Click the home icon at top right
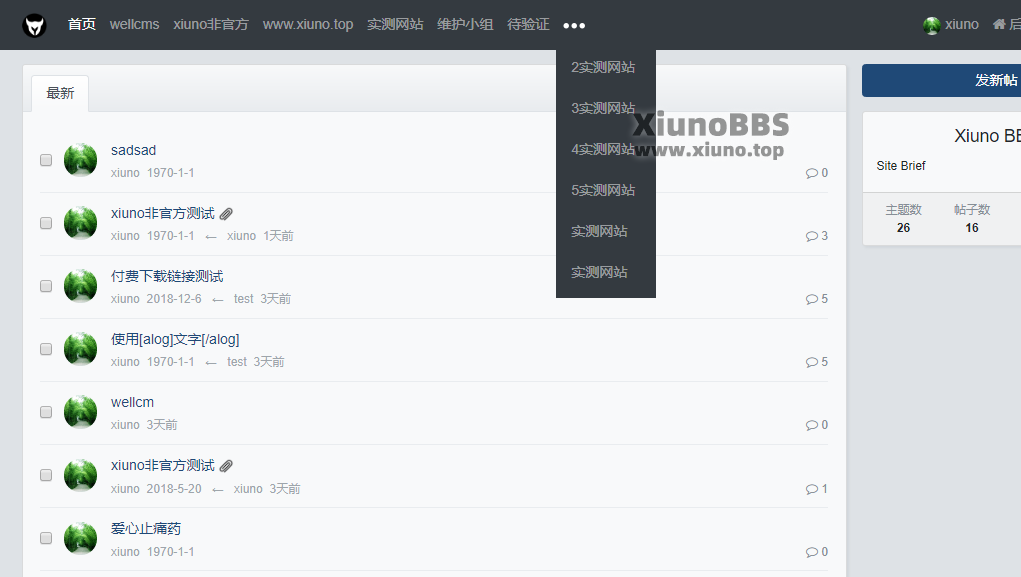The height and width of the screenshot is (577, 1021). pos(999,24)
